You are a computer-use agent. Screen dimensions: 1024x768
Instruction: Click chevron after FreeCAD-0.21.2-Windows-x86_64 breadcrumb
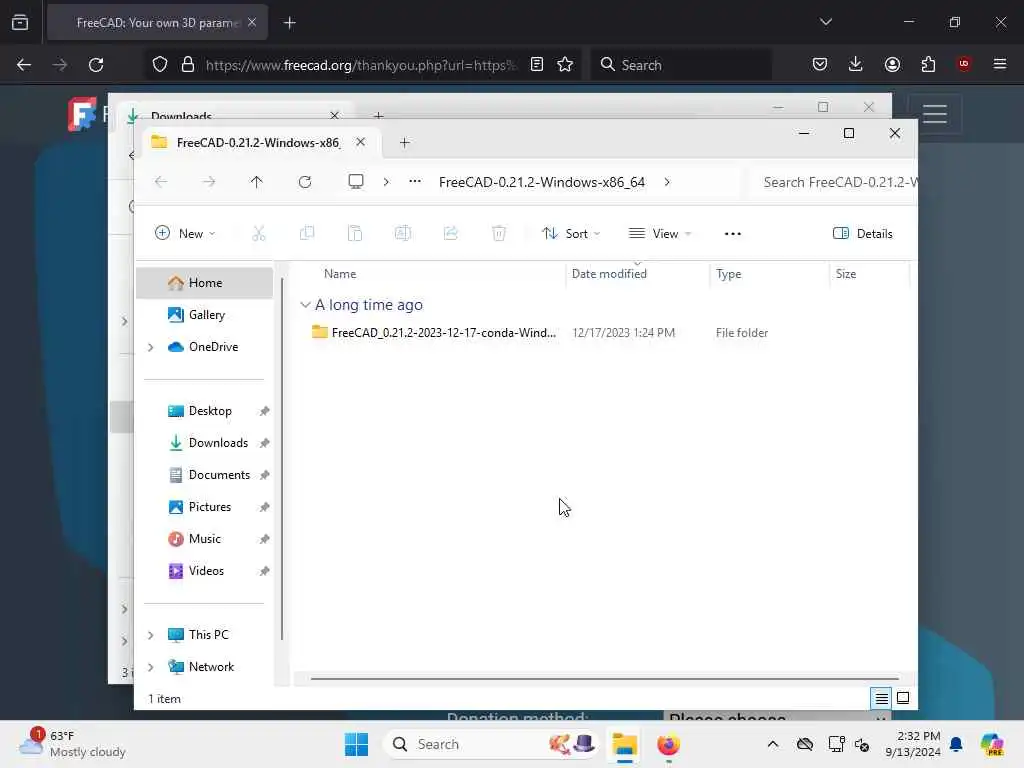[x=667, y=182]
